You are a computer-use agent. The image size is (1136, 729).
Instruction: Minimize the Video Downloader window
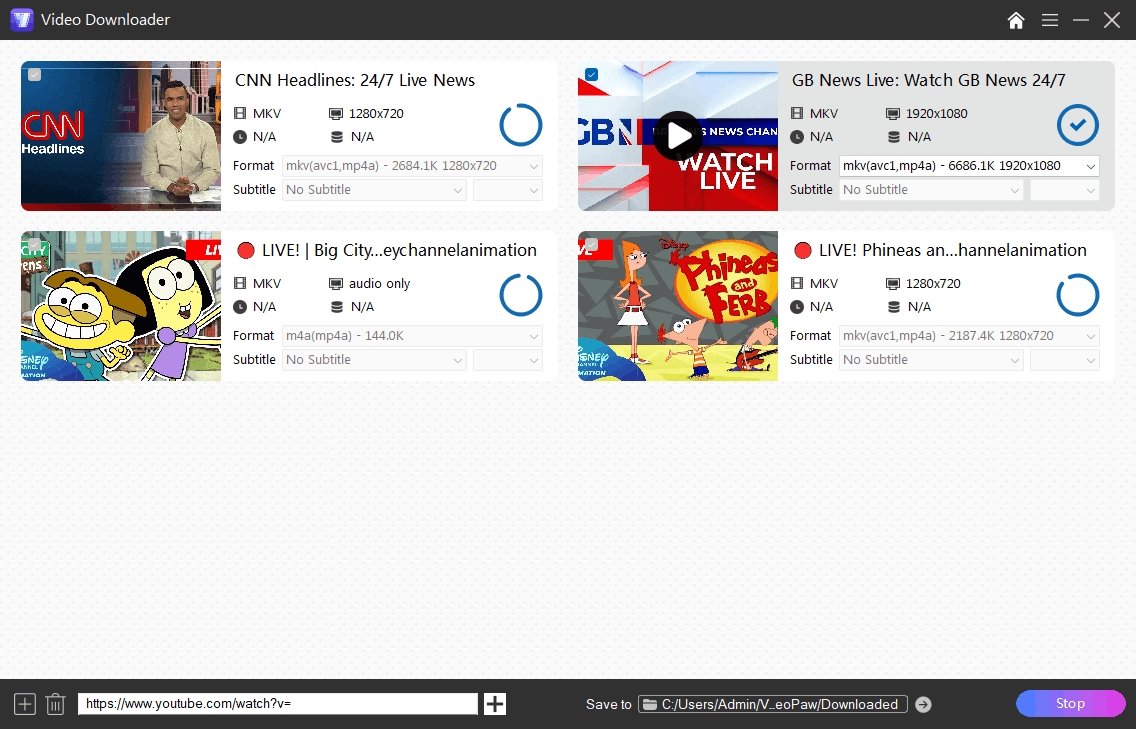point(1081,20)
